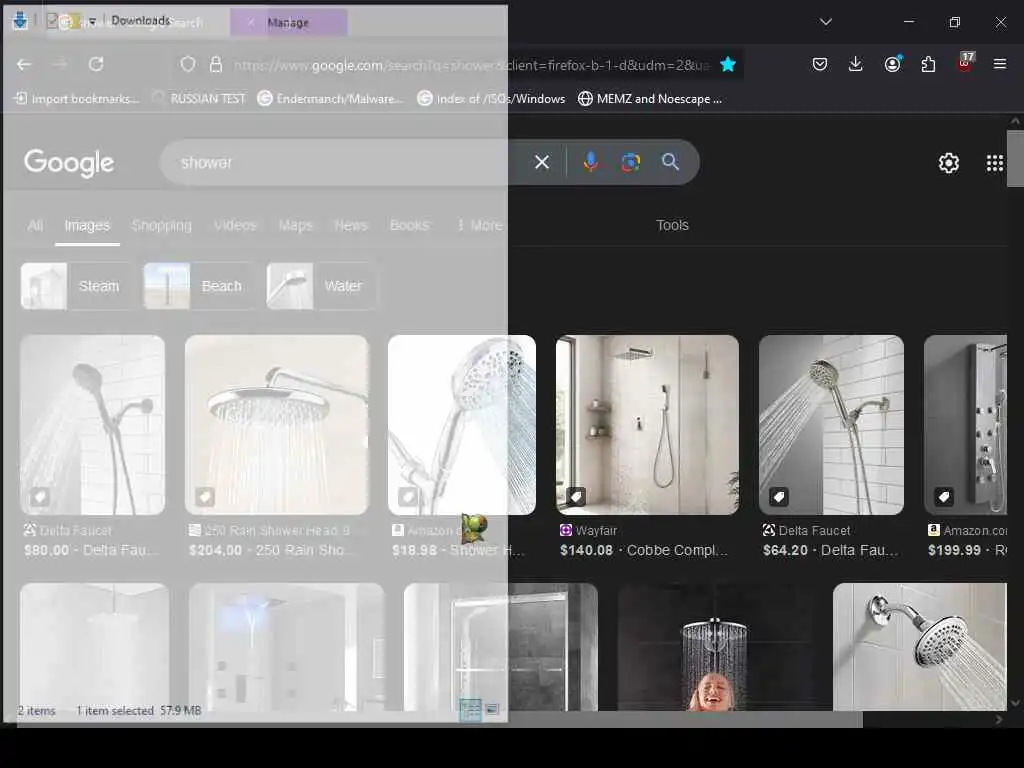Switch to the News tab

[351, 225]
